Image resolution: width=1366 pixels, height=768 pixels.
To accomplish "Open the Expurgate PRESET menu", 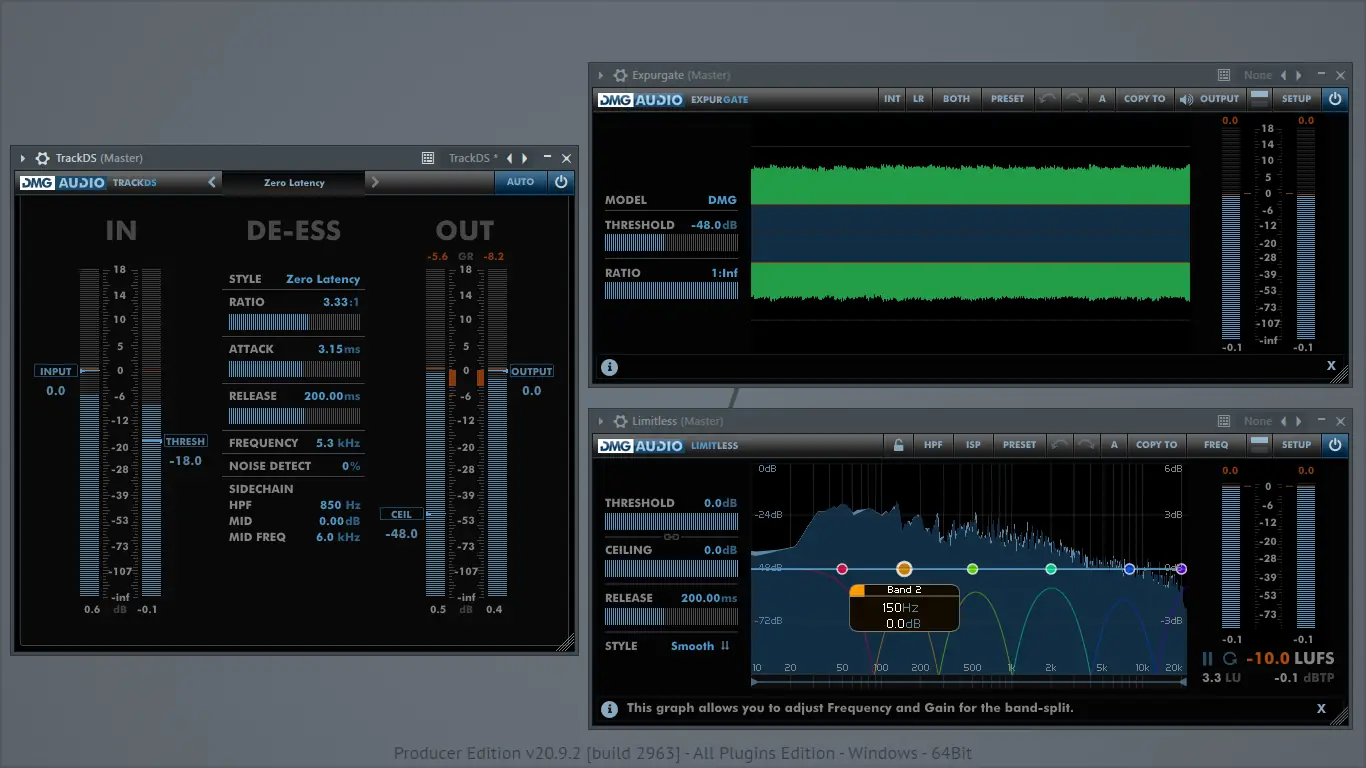I will pyautogui.click(x=1008, y=99).
